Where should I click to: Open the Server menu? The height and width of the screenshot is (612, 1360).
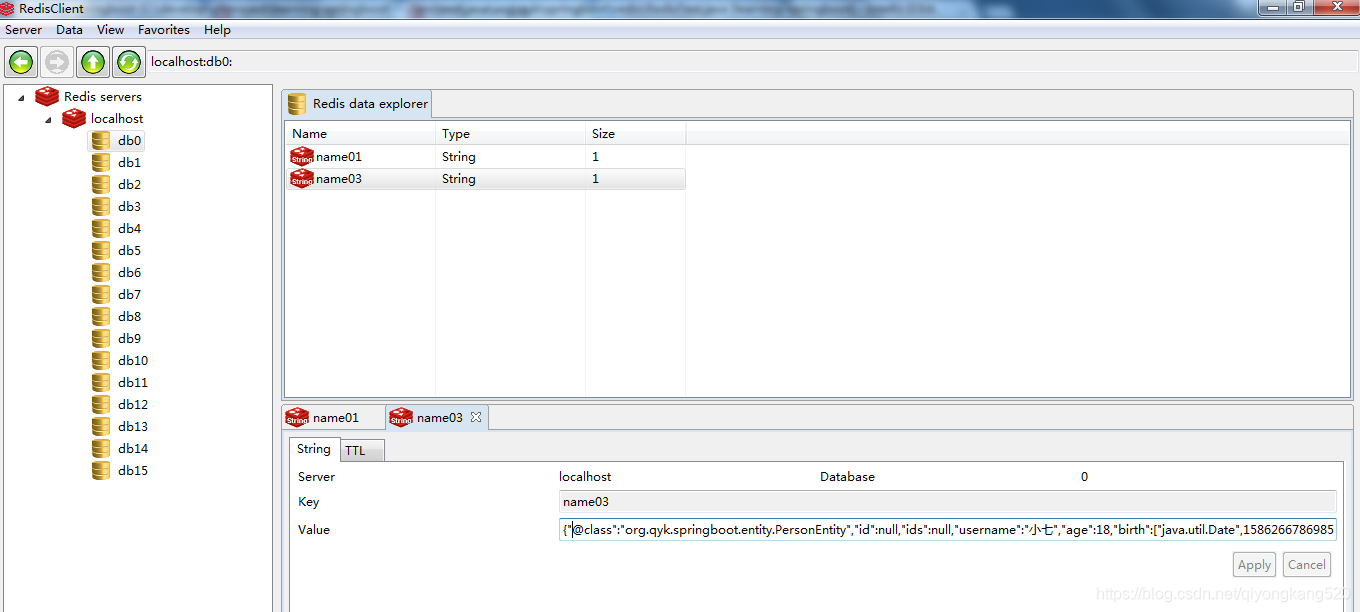click(x=24, y=30)
